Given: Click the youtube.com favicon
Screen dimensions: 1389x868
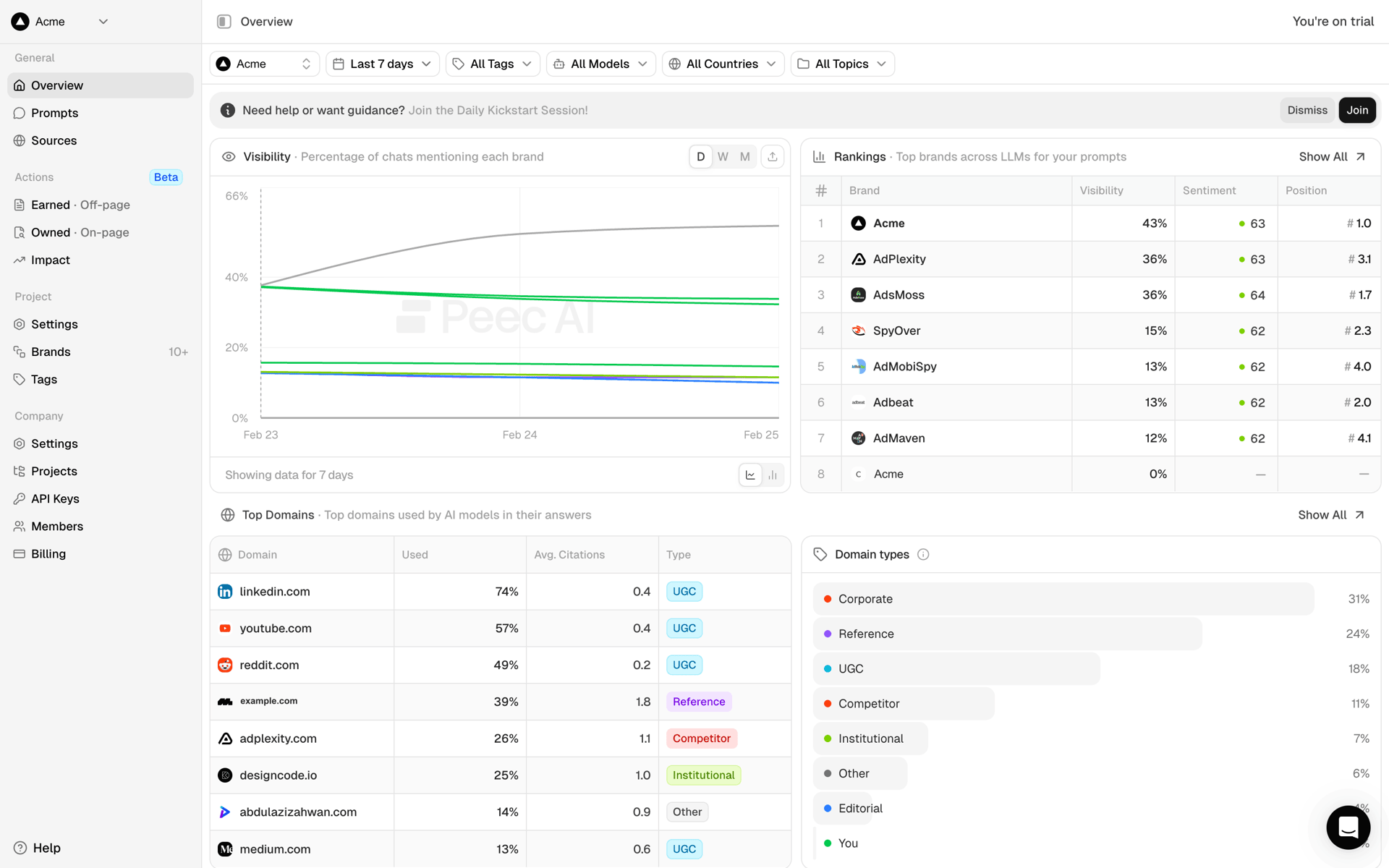Looking at the screenshot, I should coord(225,629).
